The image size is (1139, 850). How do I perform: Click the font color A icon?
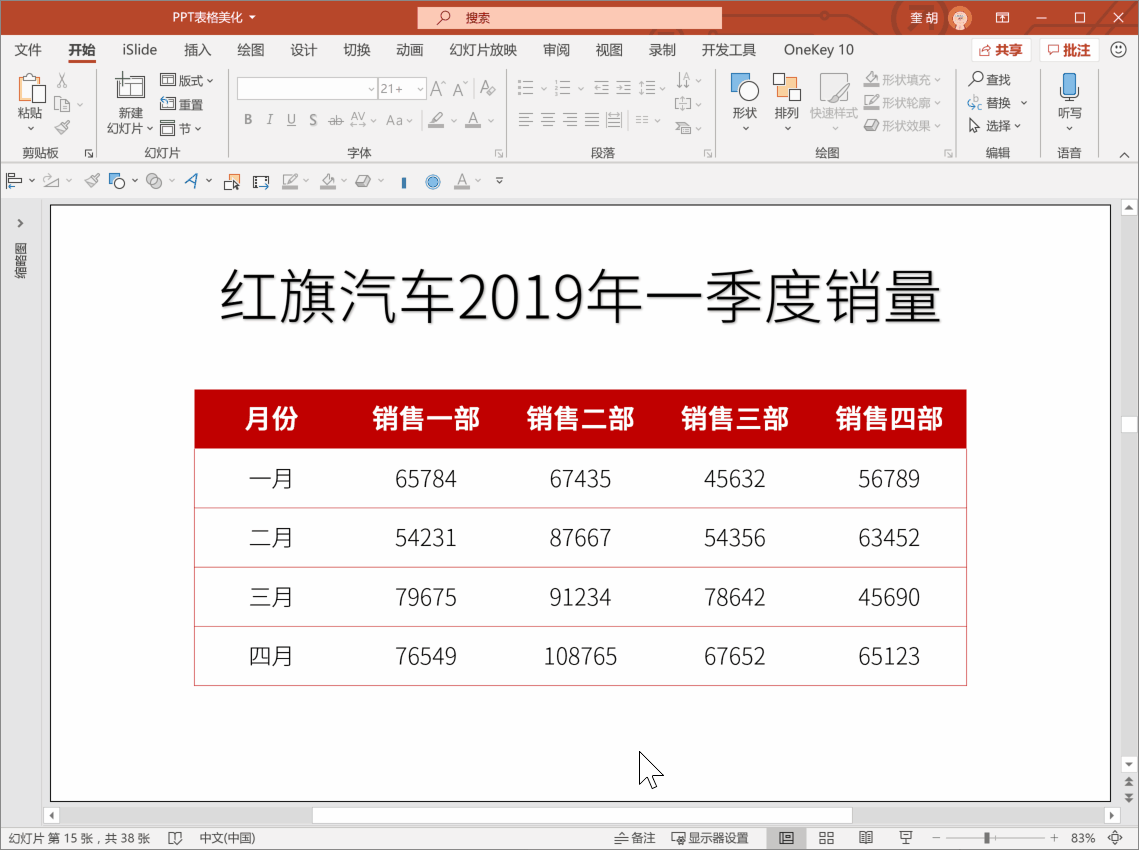[x=473, y=120]
